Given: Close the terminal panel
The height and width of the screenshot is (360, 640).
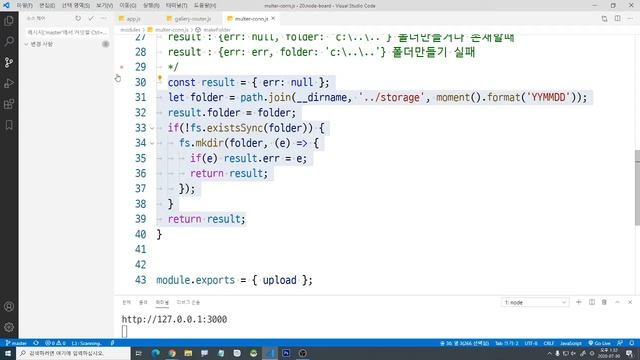Looking at the screenshot, I should (x=630, y=302).
